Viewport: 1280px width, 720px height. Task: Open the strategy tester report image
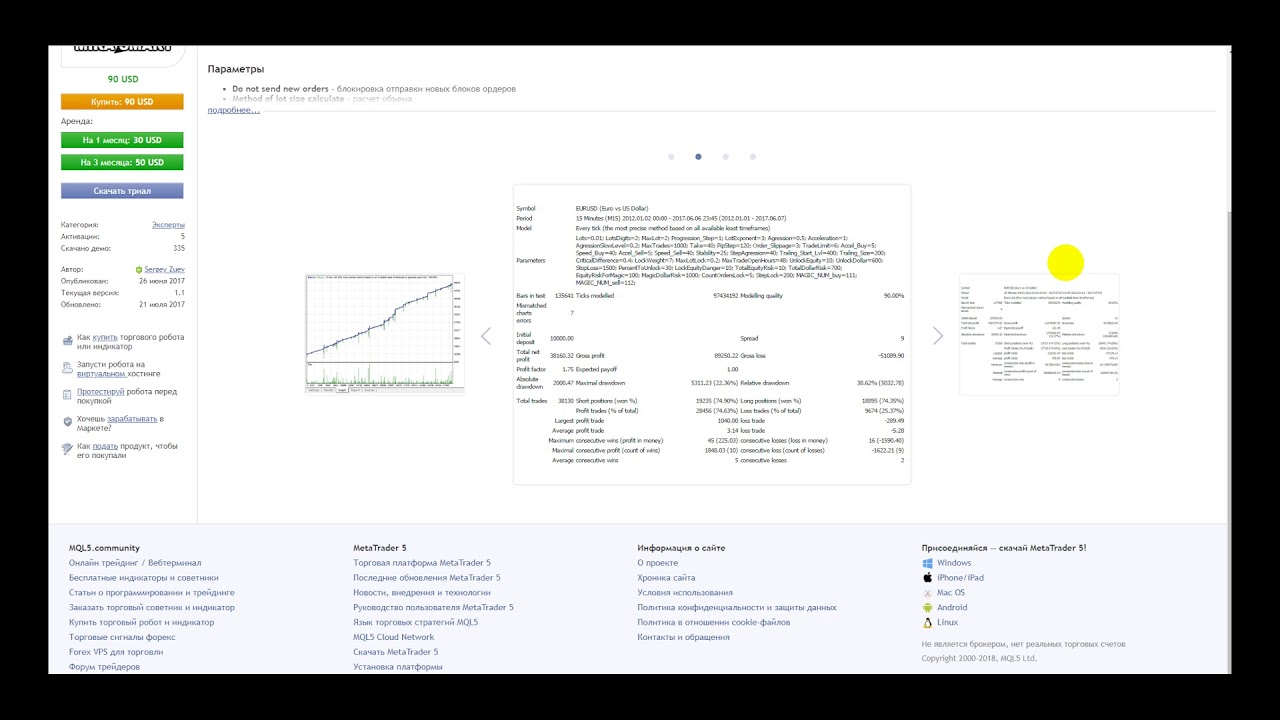[x=712, y=334]
